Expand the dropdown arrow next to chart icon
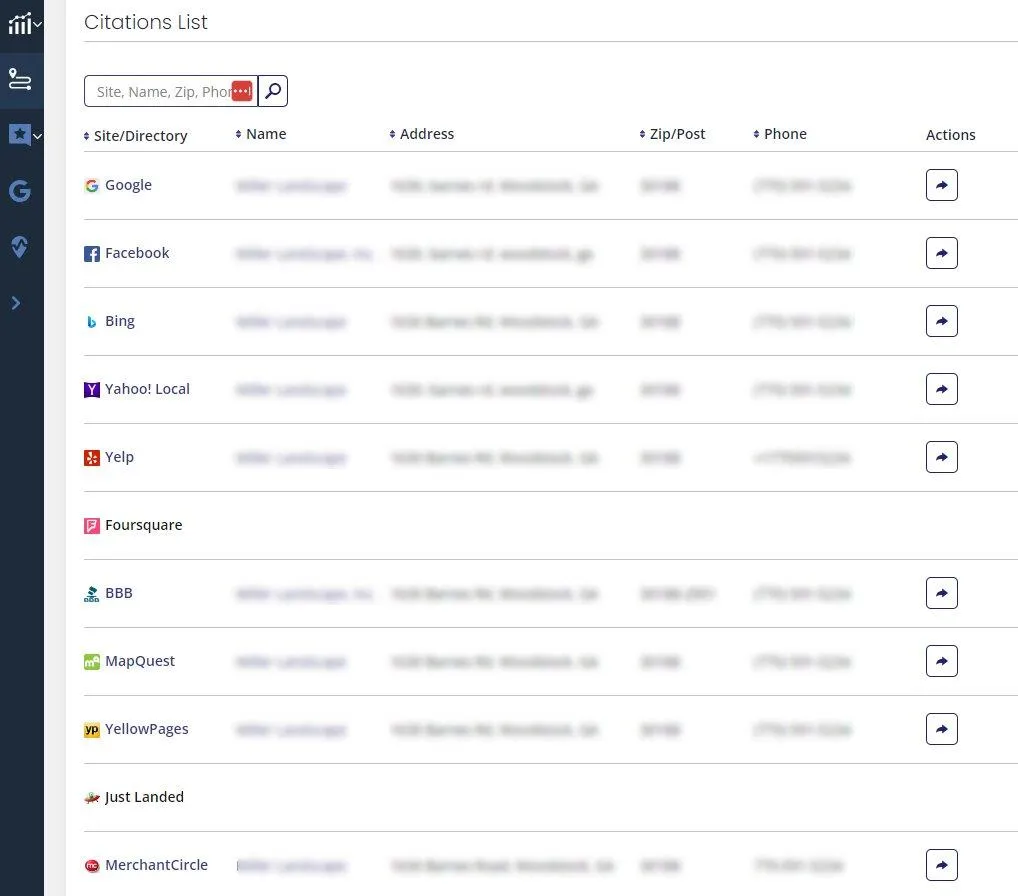Screen dimensions: 1018x896 coord(38,25)
